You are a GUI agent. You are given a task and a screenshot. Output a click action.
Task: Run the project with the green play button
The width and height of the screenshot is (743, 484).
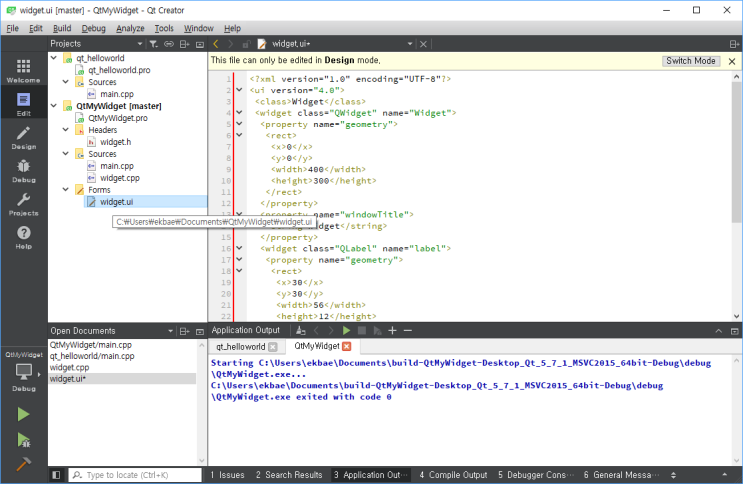[x=23, y=414]
